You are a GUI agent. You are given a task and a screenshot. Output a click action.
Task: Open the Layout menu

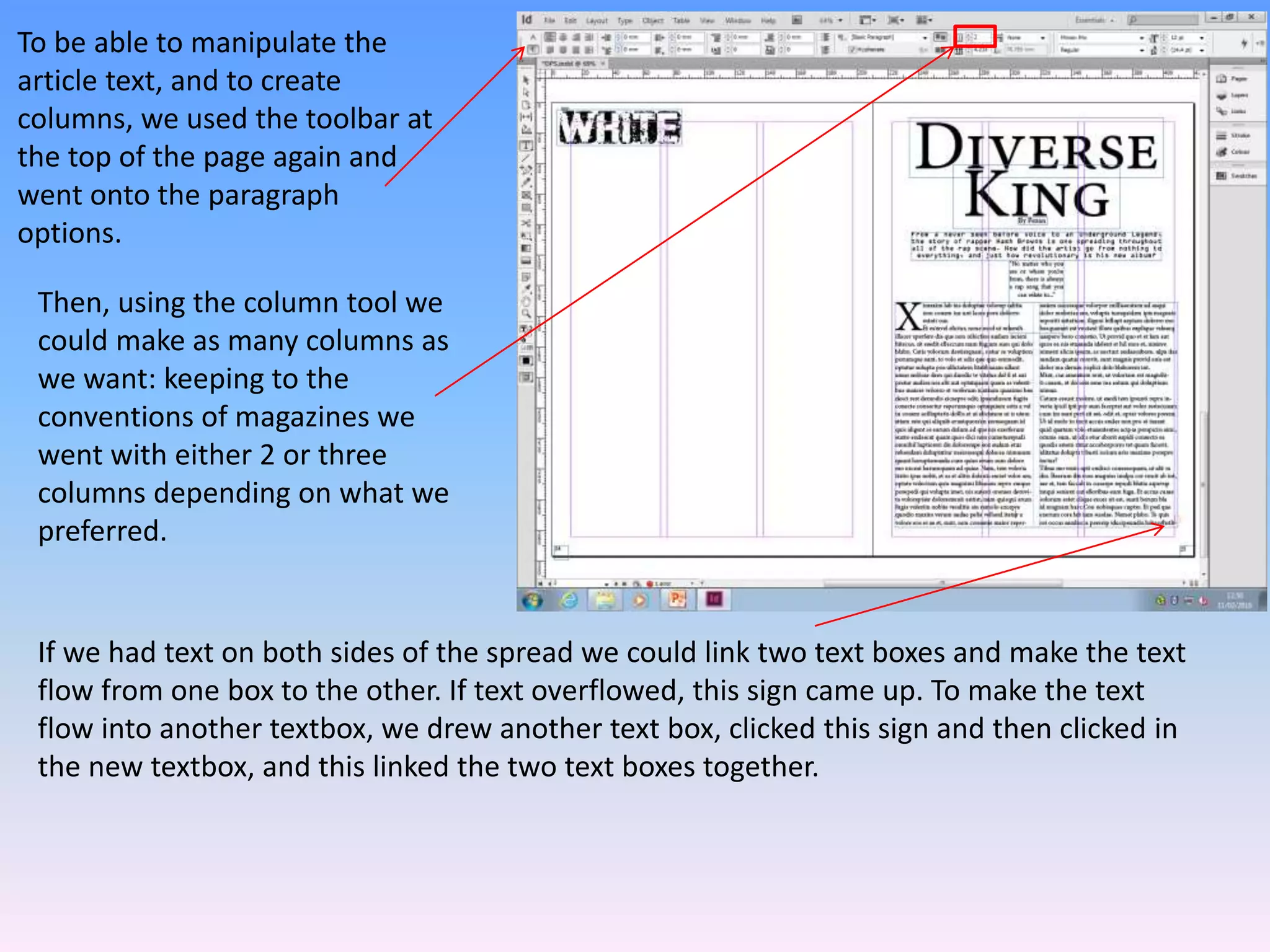pos(596,20)
